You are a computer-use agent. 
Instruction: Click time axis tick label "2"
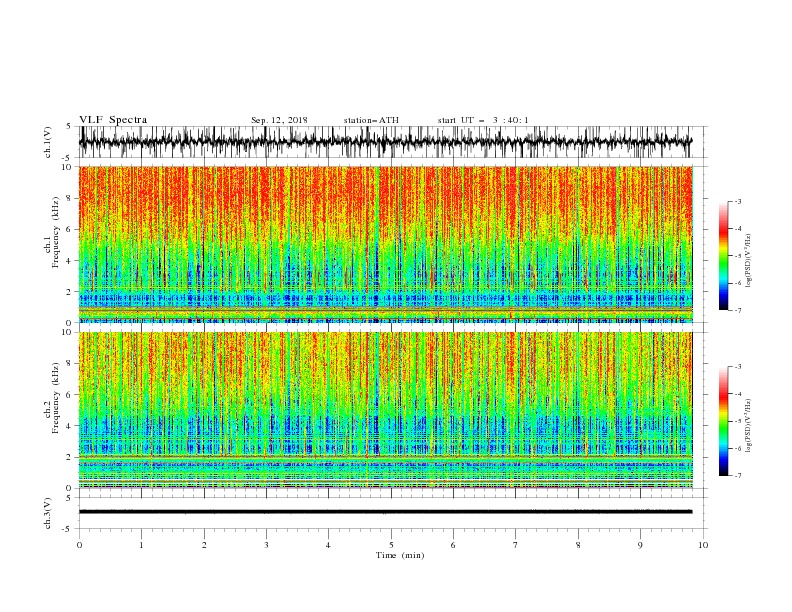pos(204,545)
